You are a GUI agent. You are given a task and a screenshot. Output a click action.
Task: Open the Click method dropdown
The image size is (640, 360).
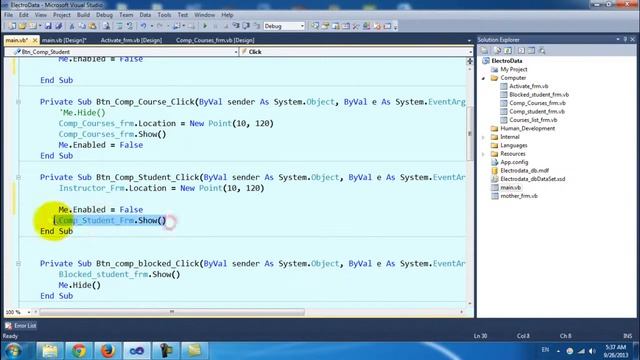pos(470,52)
